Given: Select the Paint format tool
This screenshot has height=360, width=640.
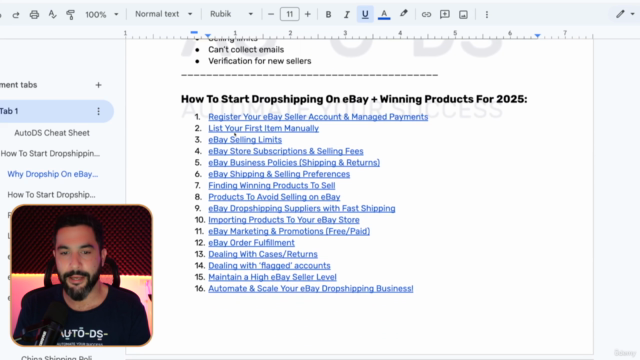Looking at the screenshot, I should pos(70,15).
